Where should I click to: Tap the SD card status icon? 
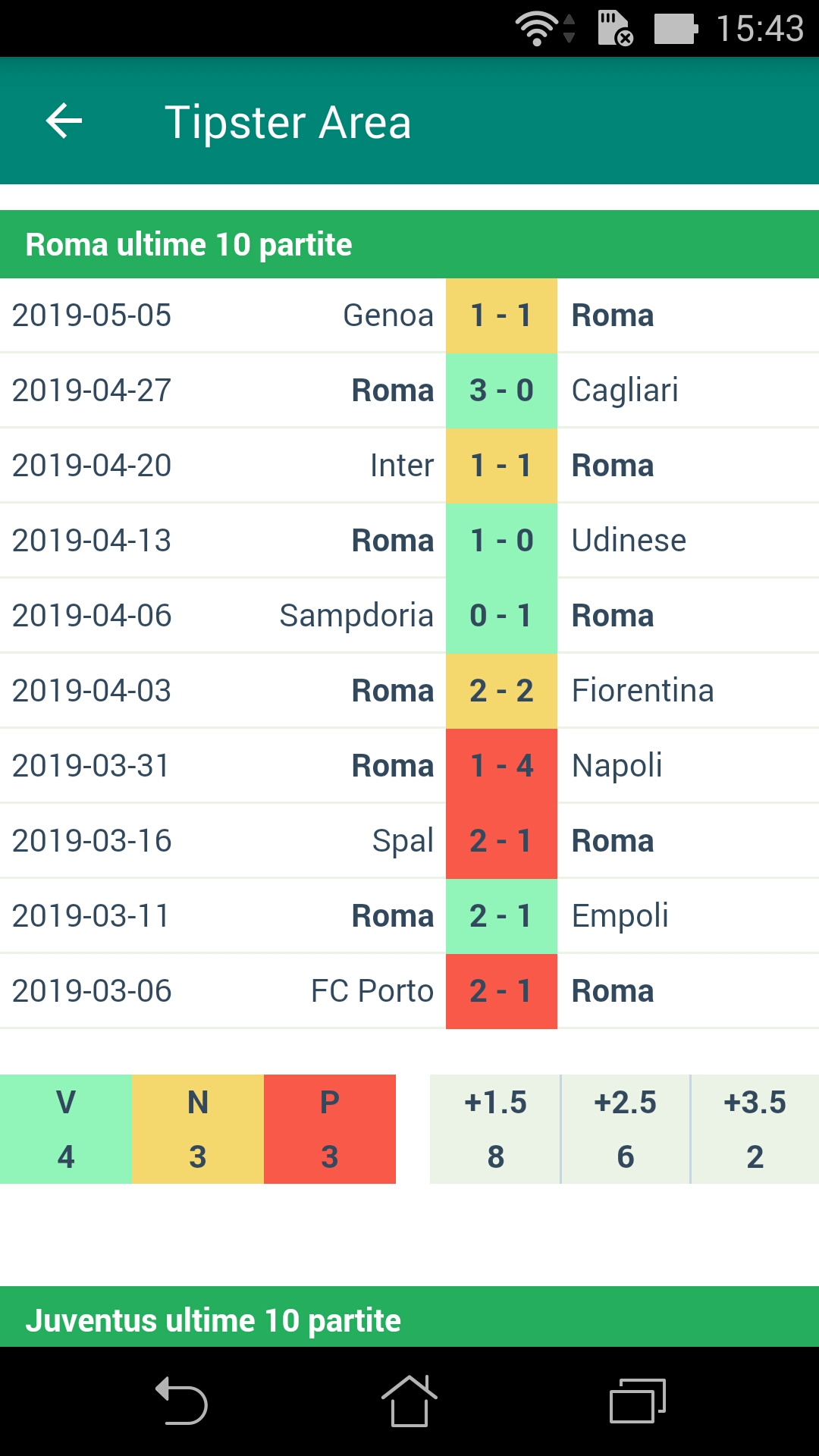tap(615, 29)
